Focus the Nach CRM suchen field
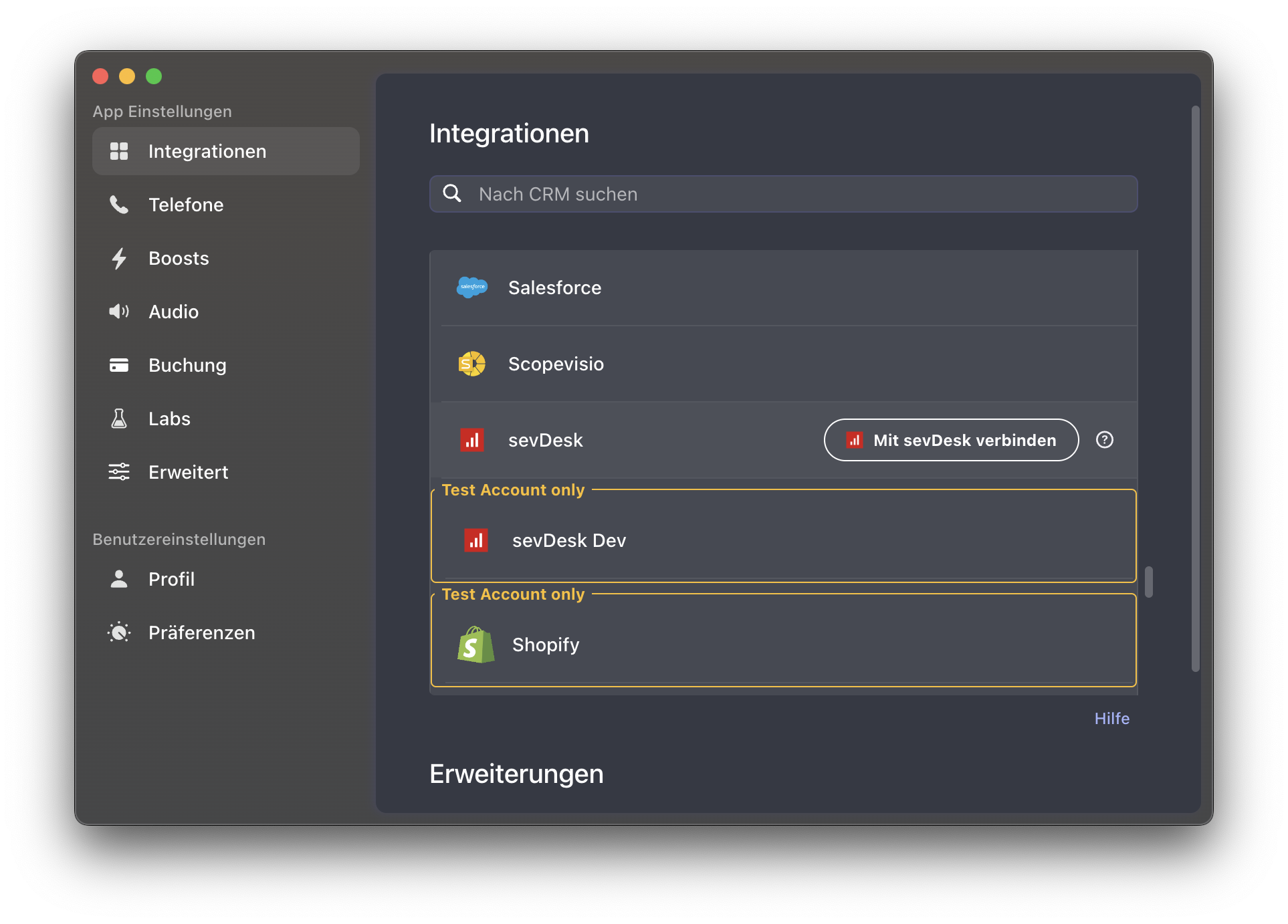1288x924 pixels. click(796, 194)
